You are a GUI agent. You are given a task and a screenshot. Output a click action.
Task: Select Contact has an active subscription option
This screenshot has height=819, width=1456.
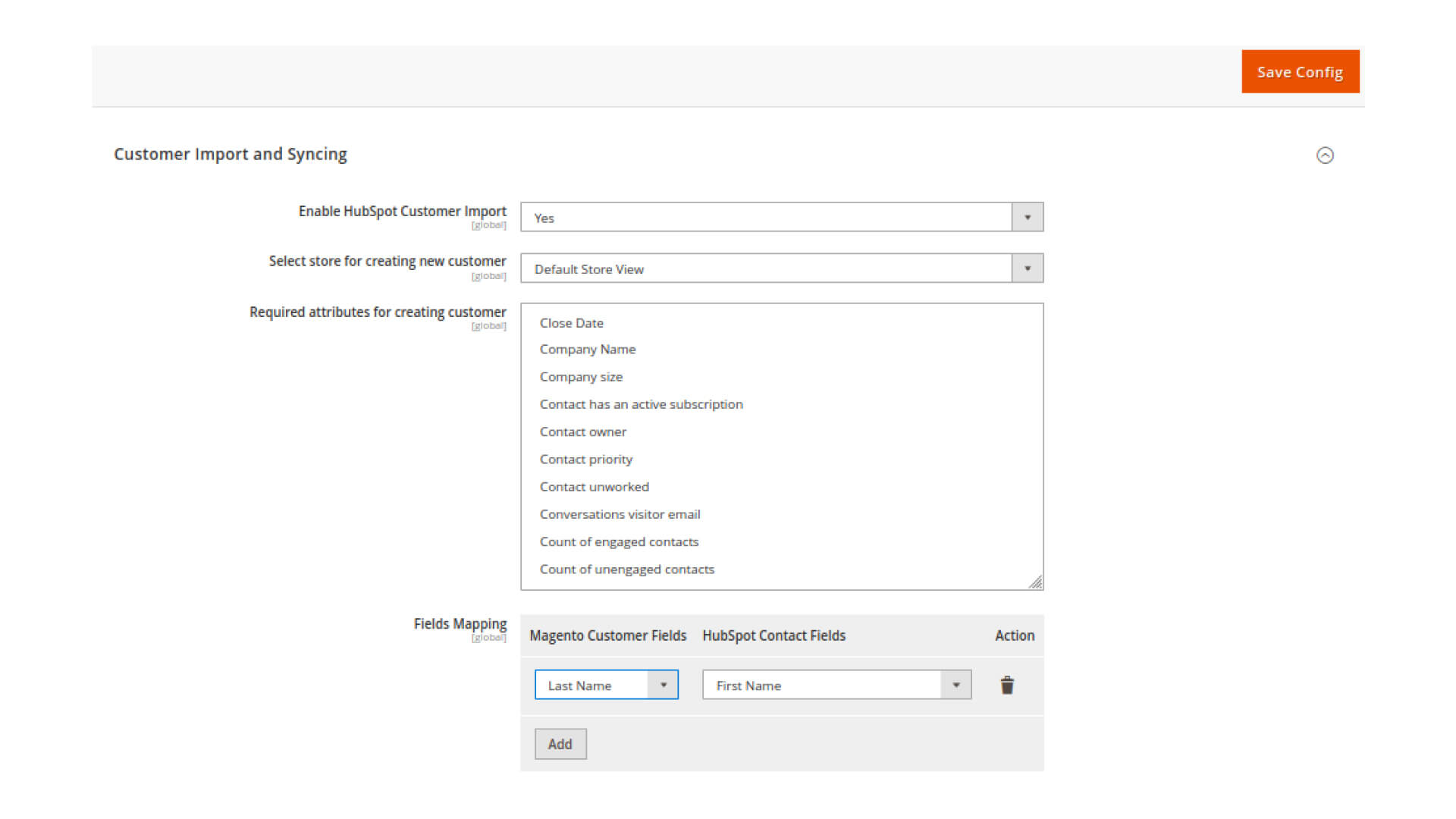click(x=641, y=404)
